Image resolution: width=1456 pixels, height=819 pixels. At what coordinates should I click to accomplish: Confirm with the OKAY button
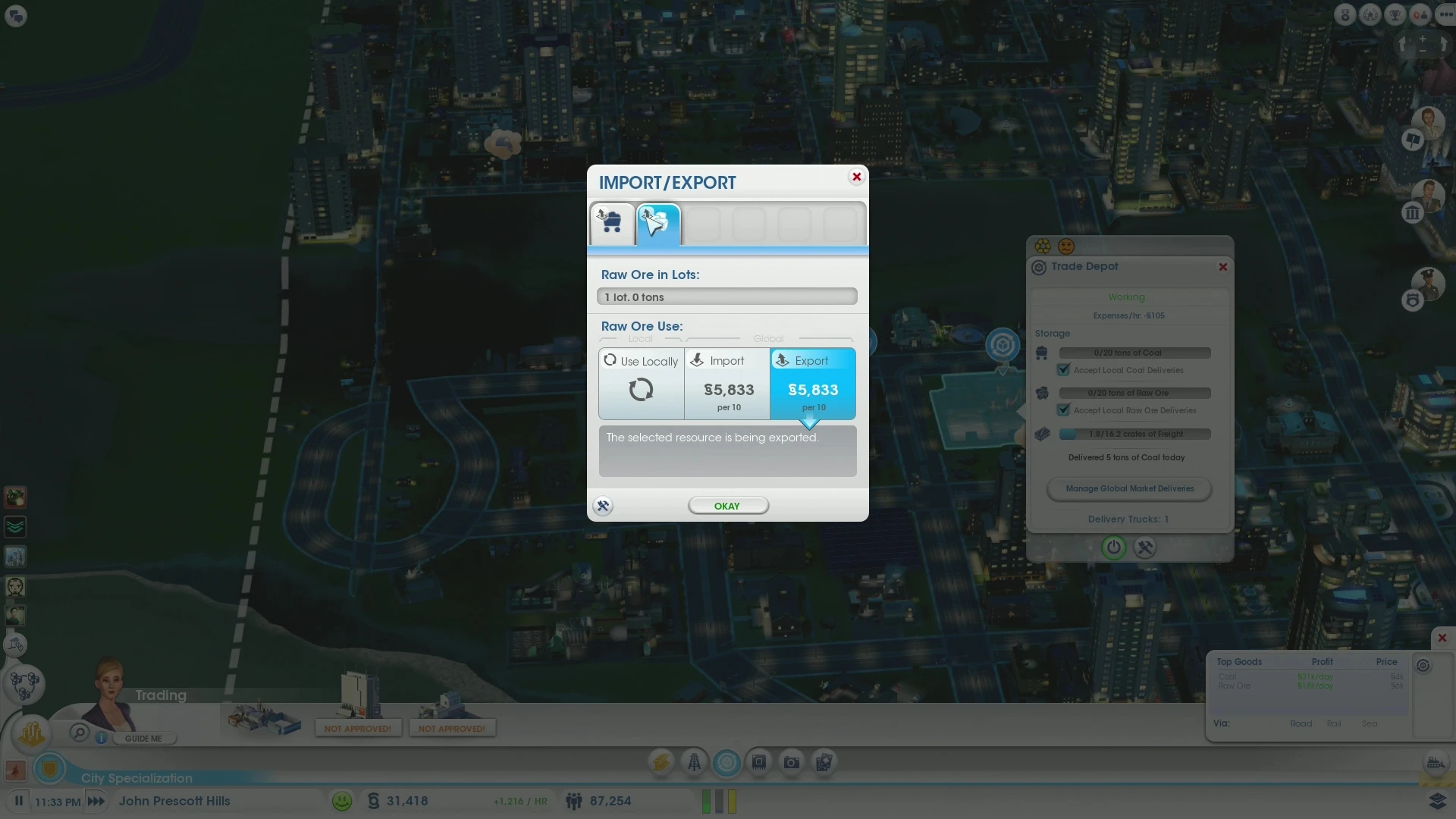728,506
